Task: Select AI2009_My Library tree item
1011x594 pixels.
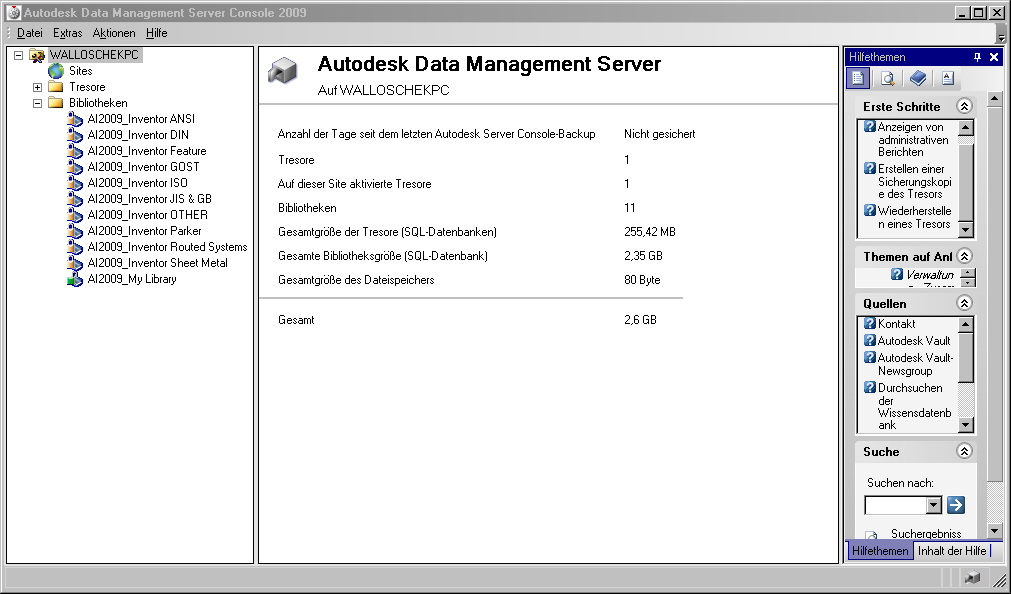Action: (x=132, y=279)
